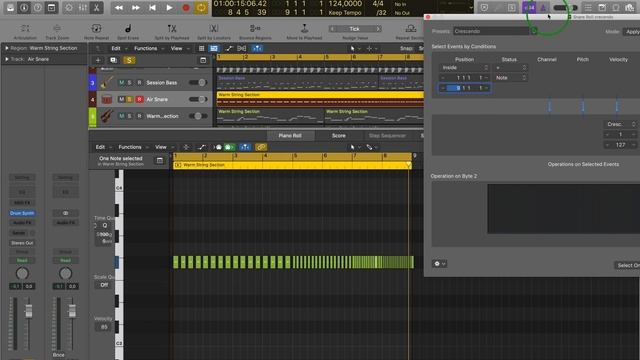Open Quick Help question mark button
This screenshot has height=360, width=640.
point(38,8)
